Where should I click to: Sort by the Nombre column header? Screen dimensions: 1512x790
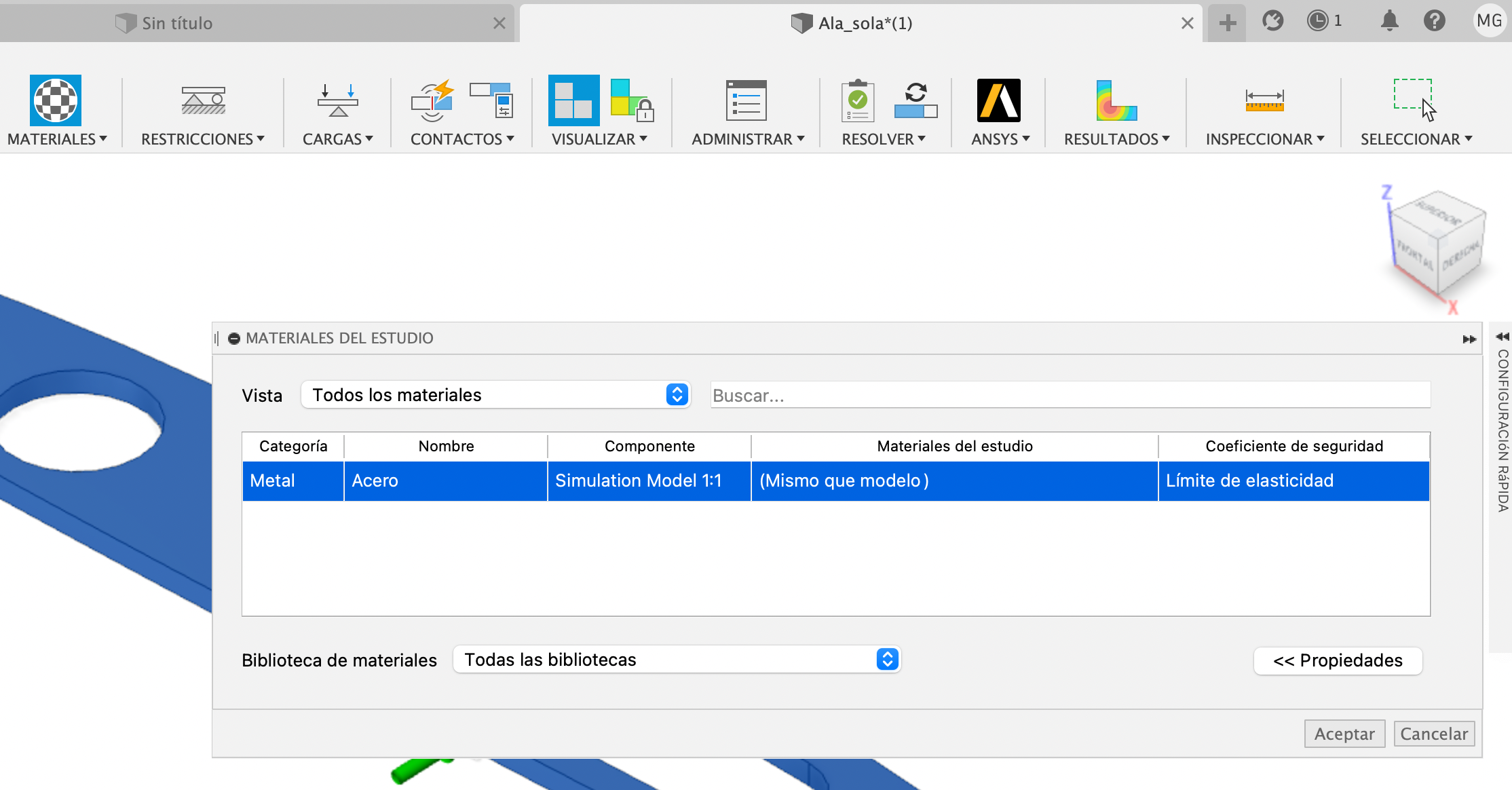coord(446,446)
